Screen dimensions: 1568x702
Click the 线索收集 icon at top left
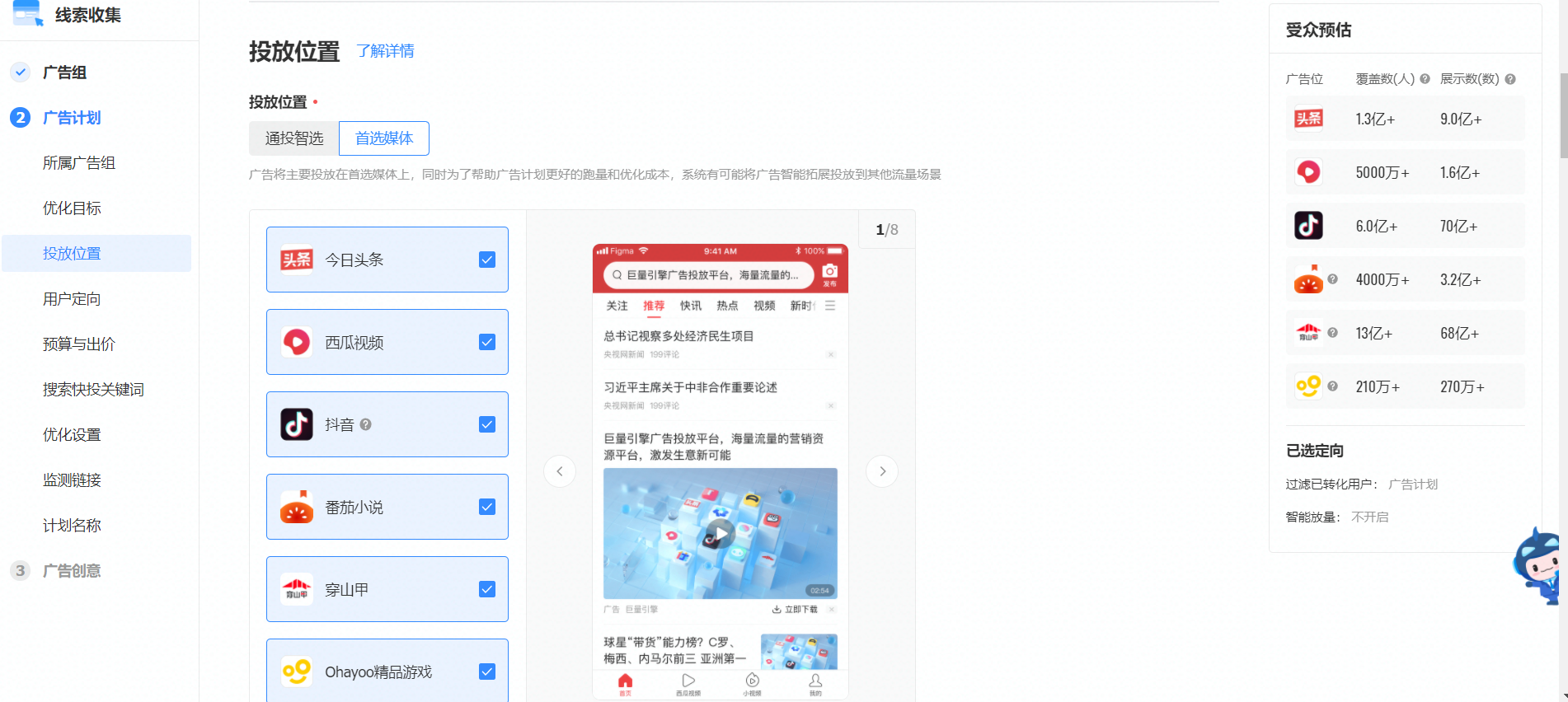click(x=27, y=13)
